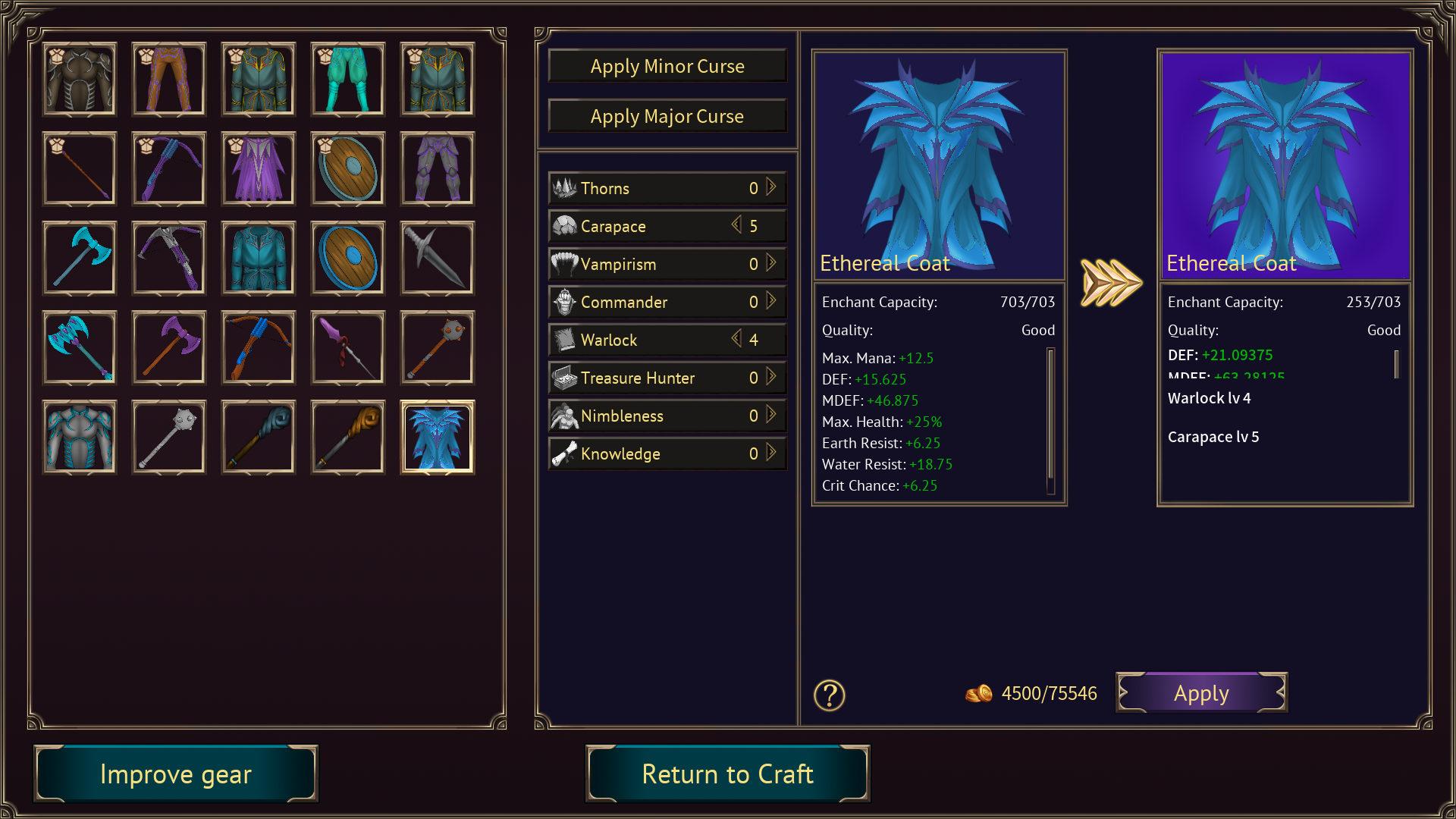1456x819 pixels.
Task: Increase Knowledge enchant level arrow
Action: (771, 453)
